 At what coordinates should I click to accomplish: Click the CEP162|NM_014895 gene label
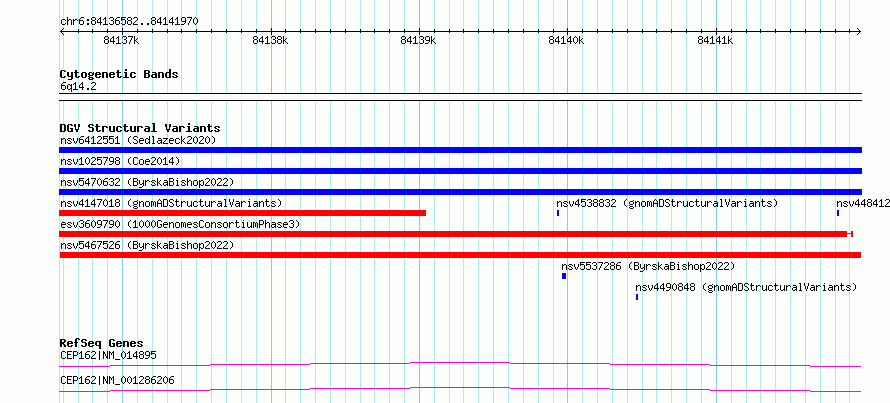coord(108,356)
